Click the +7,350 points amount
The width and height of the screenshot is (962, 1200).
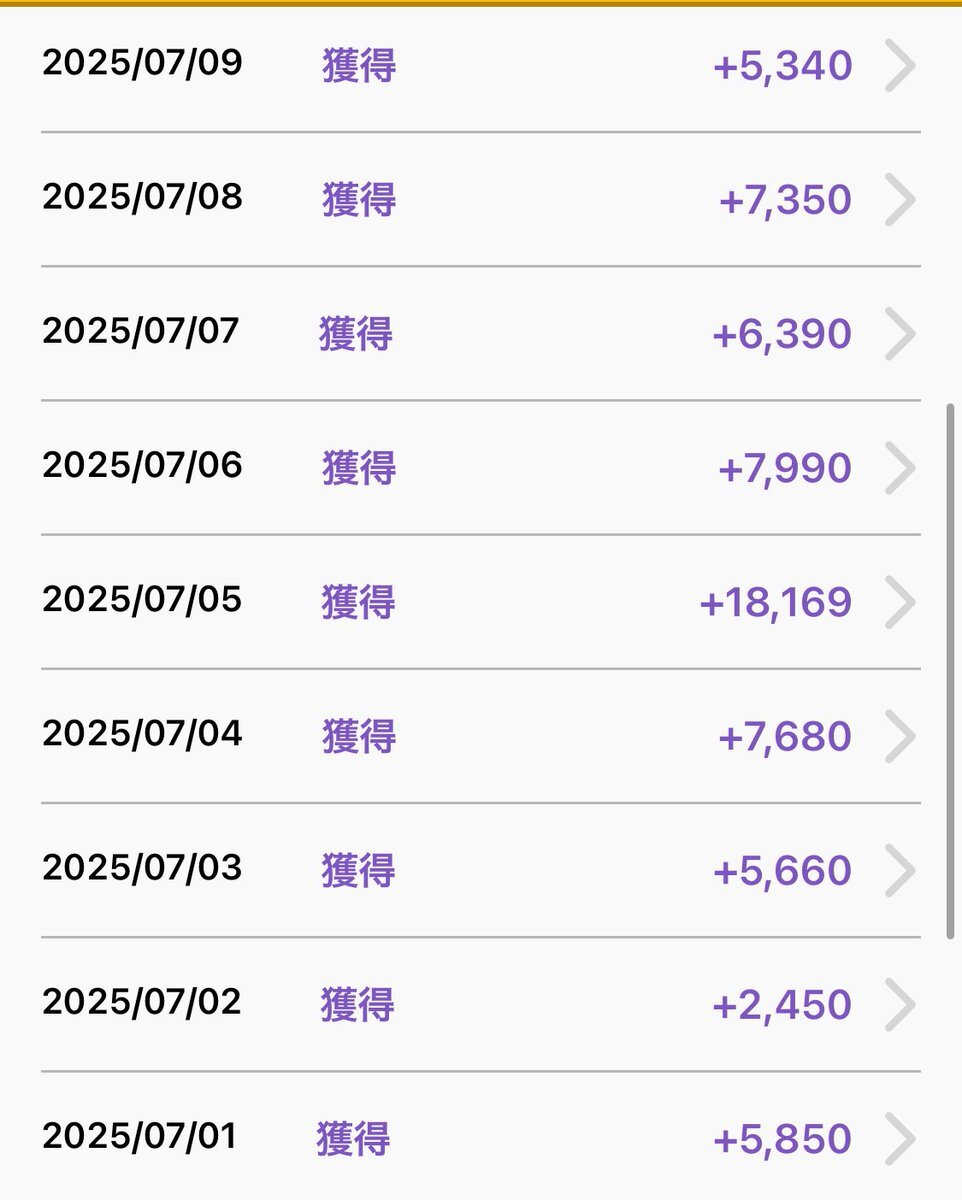pos(786,200)
